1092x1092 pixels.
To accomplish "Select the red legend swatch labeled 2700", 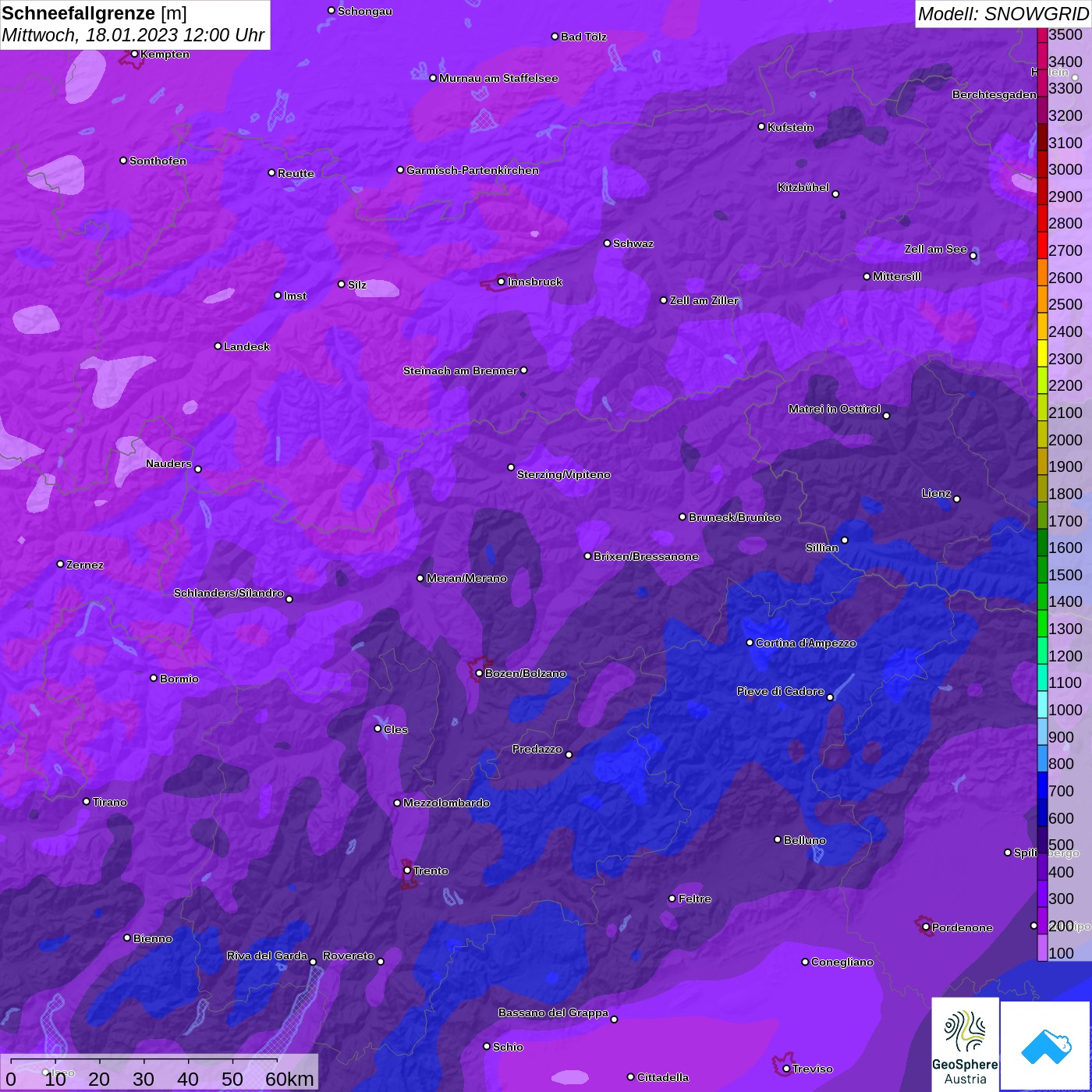I will (x=1042, y=245).
